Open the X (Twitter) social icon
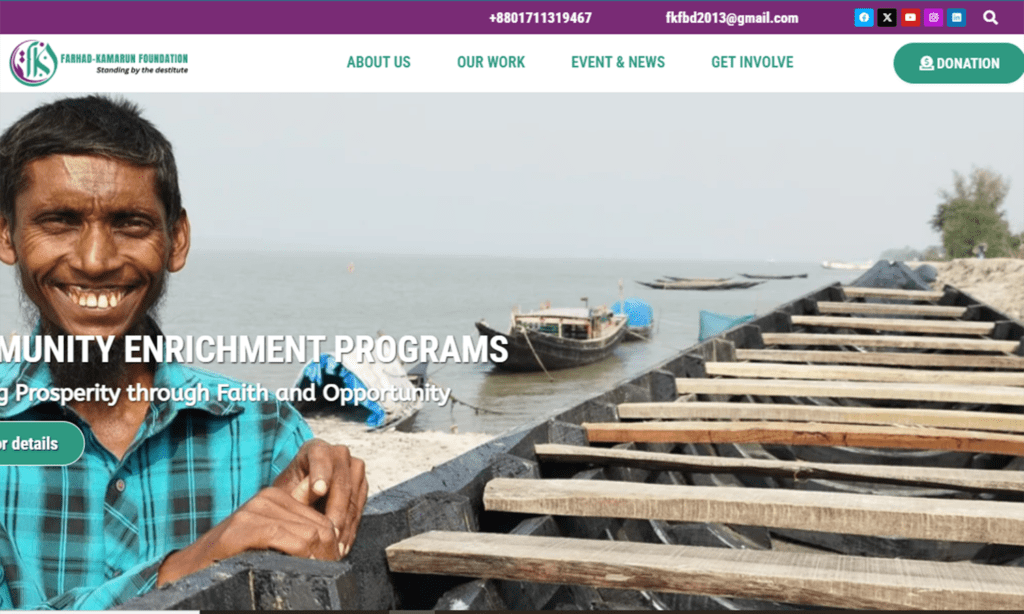Image resolution: width=1024 pixels, height=614 pixels. coord(887,18)
